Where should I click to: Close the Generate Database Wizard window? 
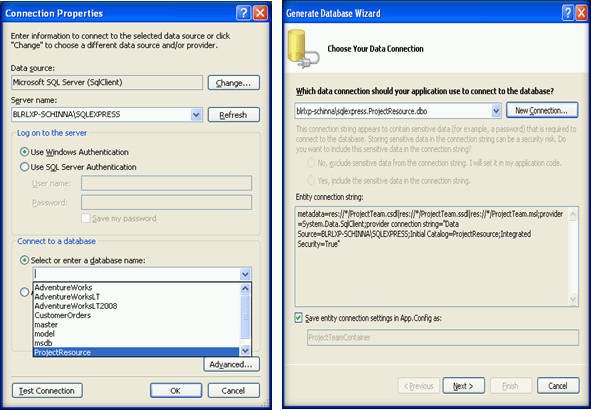pos(582,13)
